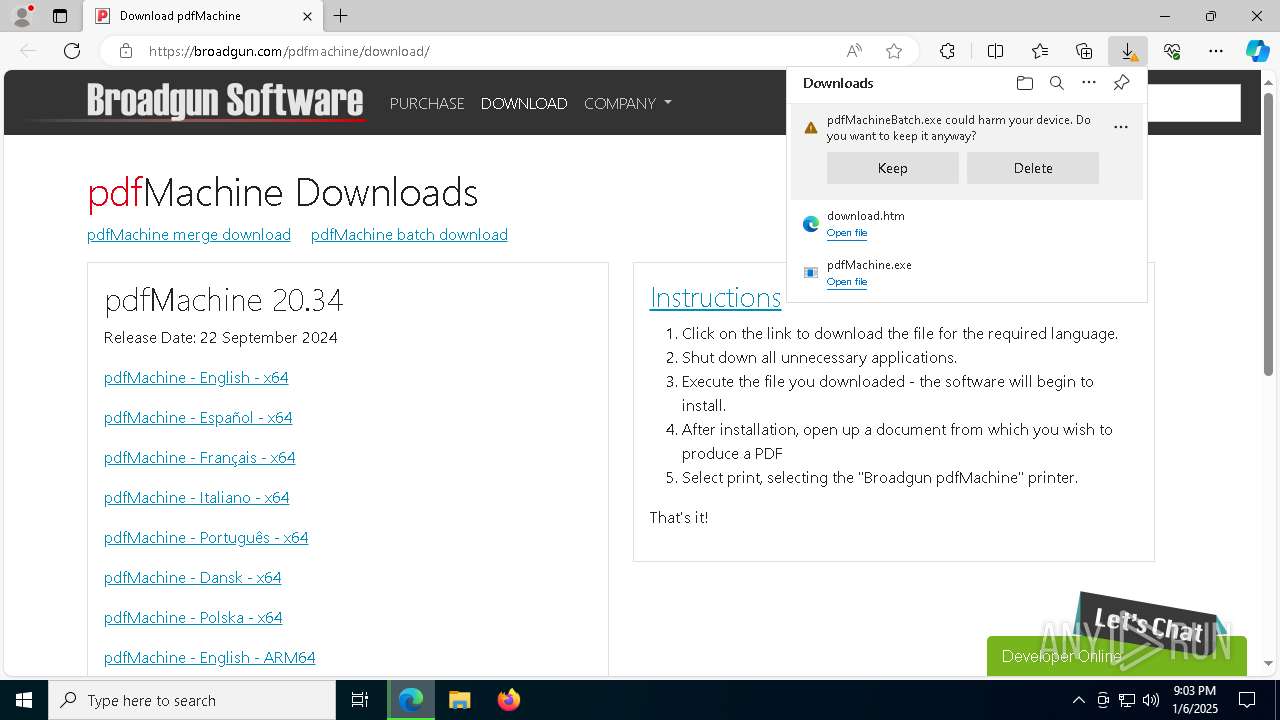Open file link under download.htm
Viewport: 1280px width, 720px height.
(847, 233)
